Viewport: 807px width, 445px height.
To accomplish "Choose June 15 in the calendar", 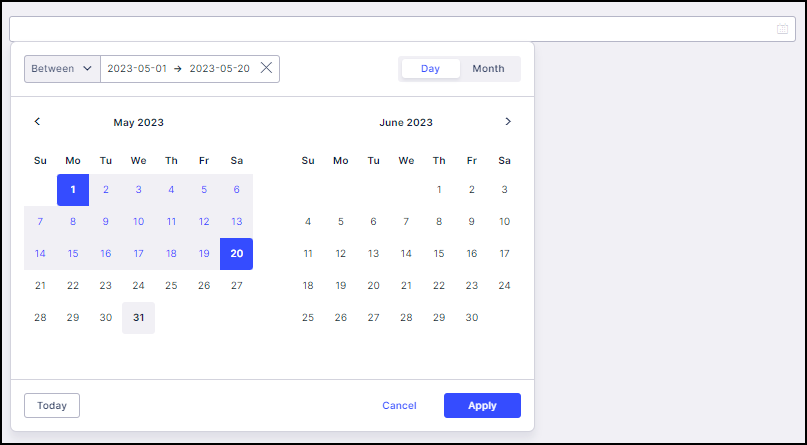I will click(x=439, y=254).
